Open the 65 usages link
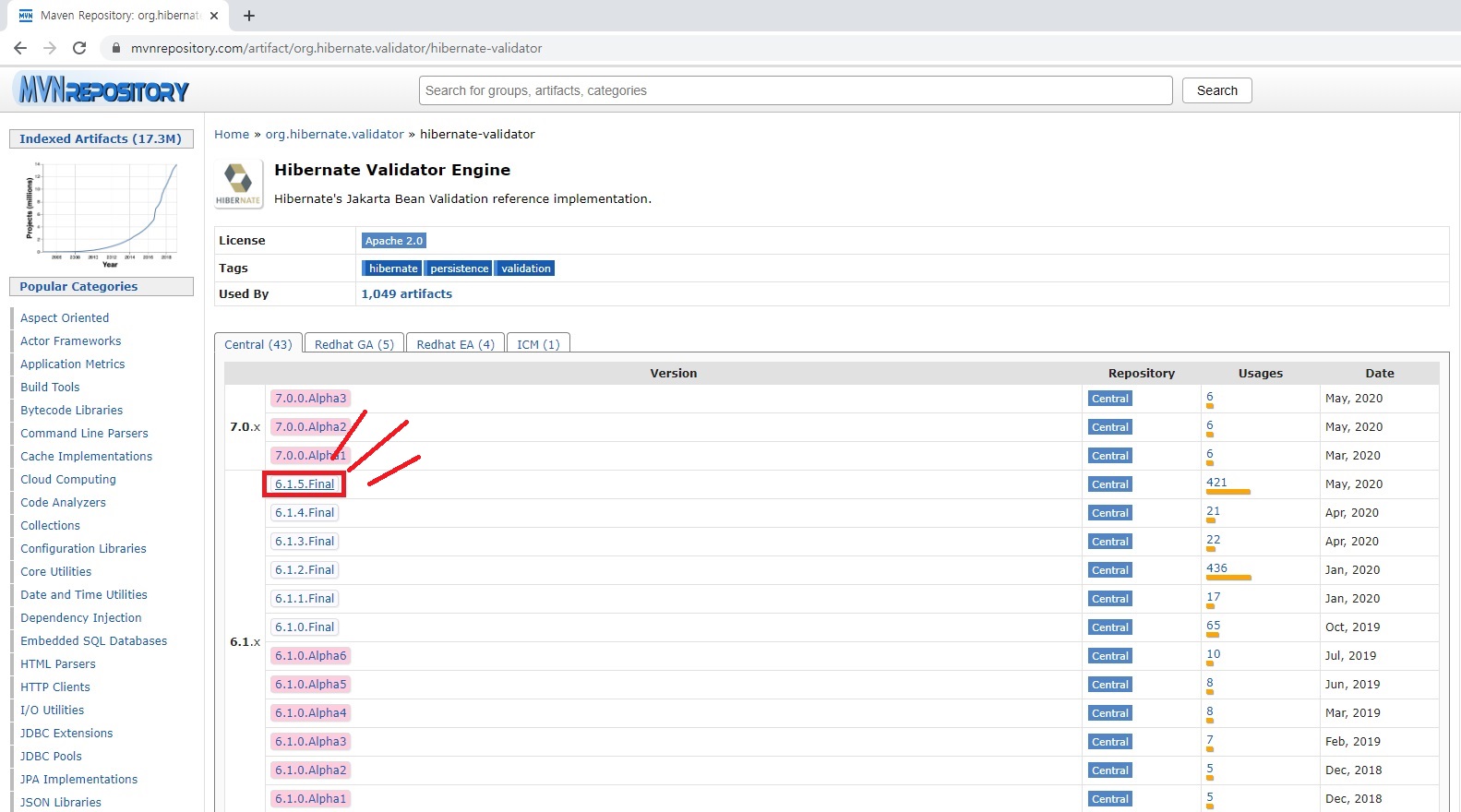1461x812 pixels. [x=1213, y=626]
